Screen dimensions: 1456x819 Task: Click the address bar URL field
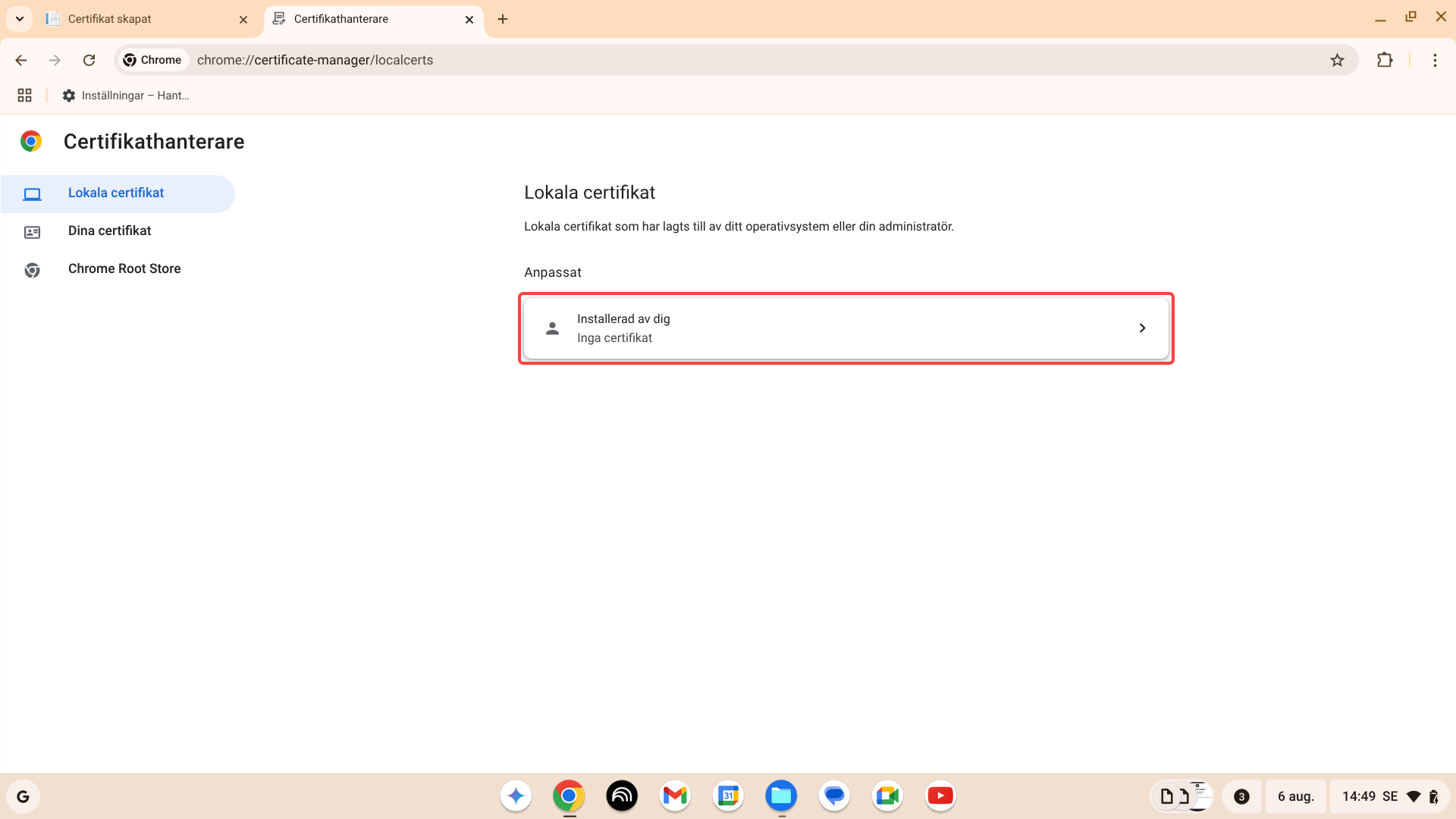click(x=682, y=60)
